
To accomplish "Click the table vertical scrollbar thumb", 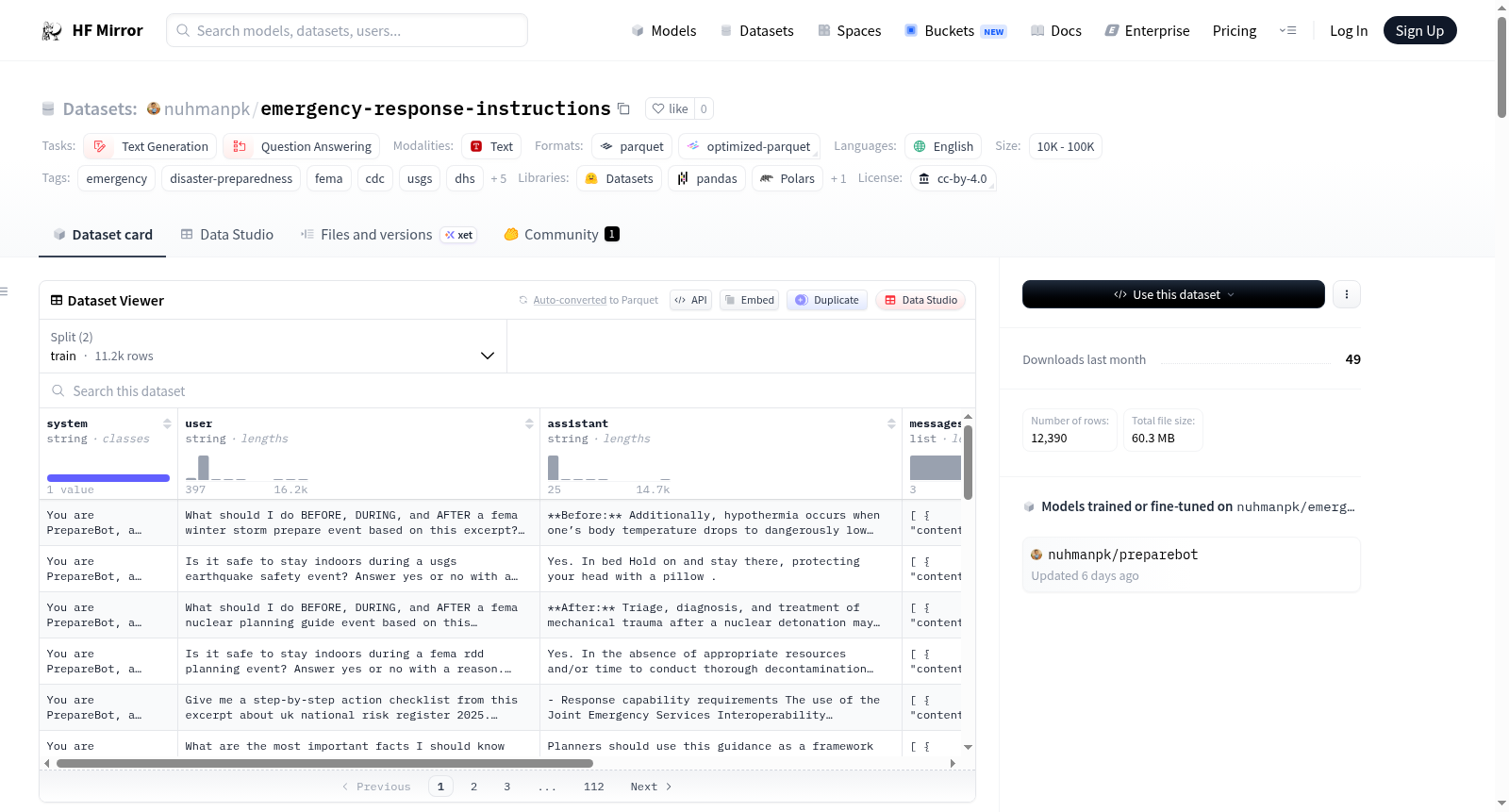I will [x=968, y=461].
